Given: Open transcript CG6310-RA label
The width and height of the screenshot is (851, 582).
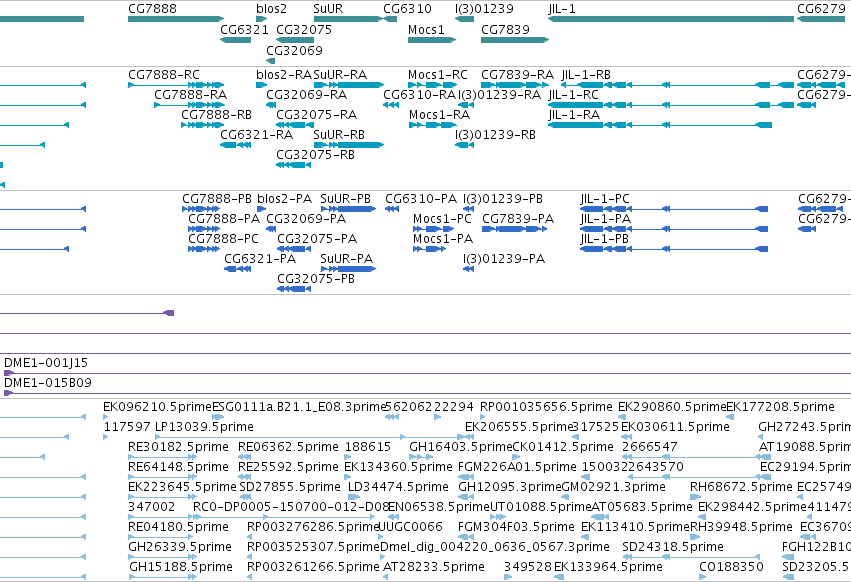Looking at the screenshot, I should click(420, 94).
